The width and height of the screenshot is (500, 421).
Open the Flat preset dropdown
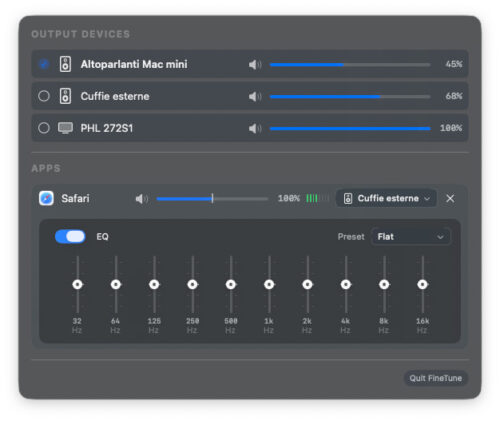point(411,237)
